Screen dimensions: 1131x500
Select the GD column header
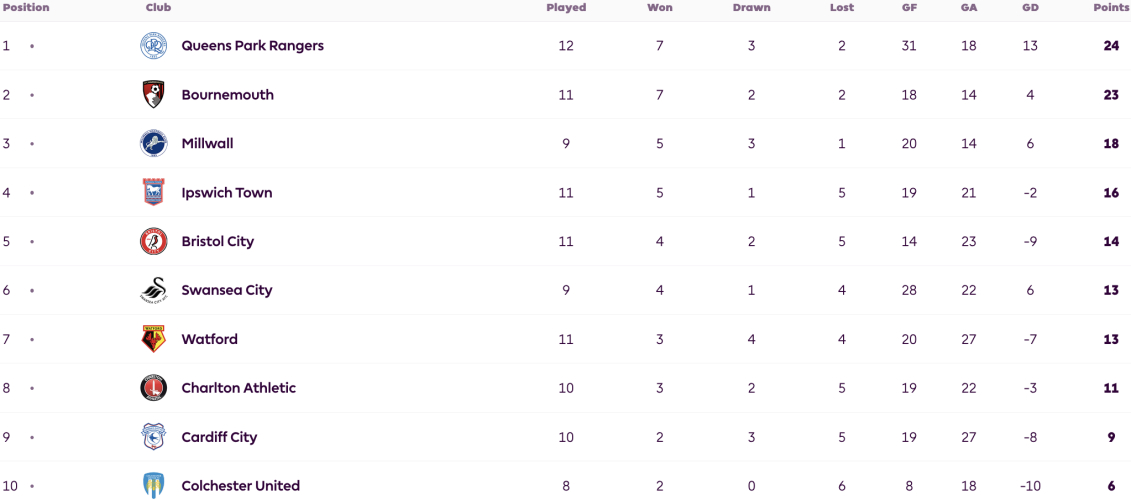1030,8
